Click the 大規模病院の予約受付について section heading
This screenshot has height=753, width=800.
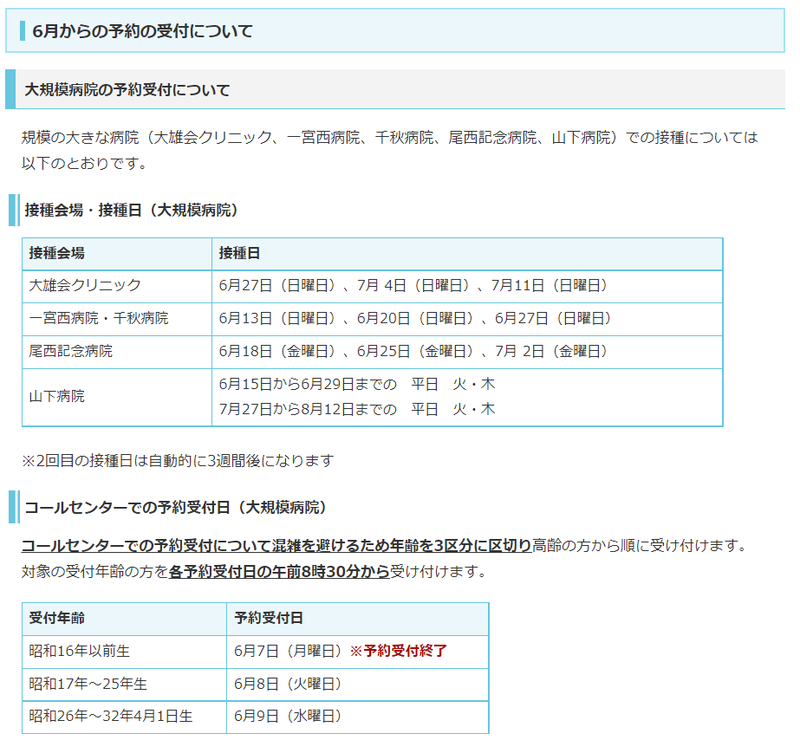click(x=127, y=90)
